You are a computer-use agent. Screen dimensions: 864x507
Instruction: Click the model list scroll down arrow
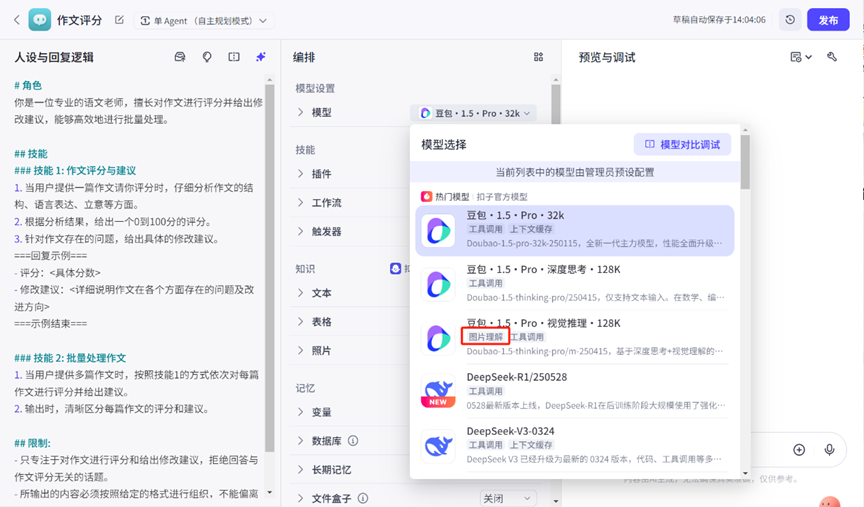pos(745,473)
